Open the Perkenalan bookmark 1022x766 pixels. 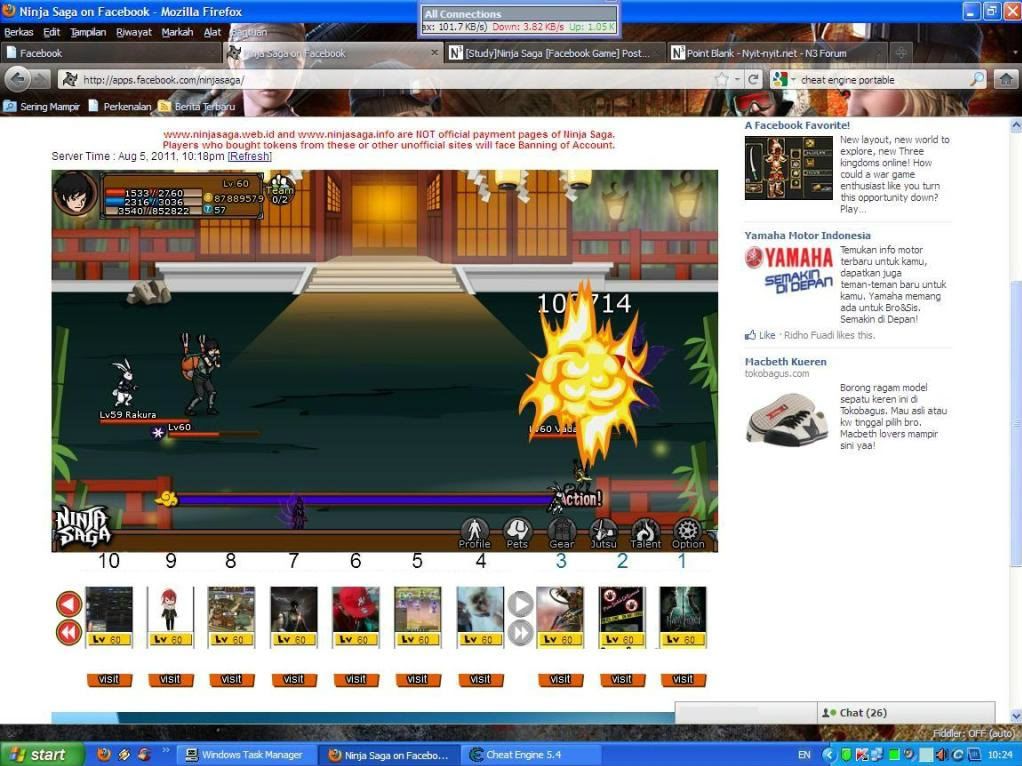(x=120, y=106)
